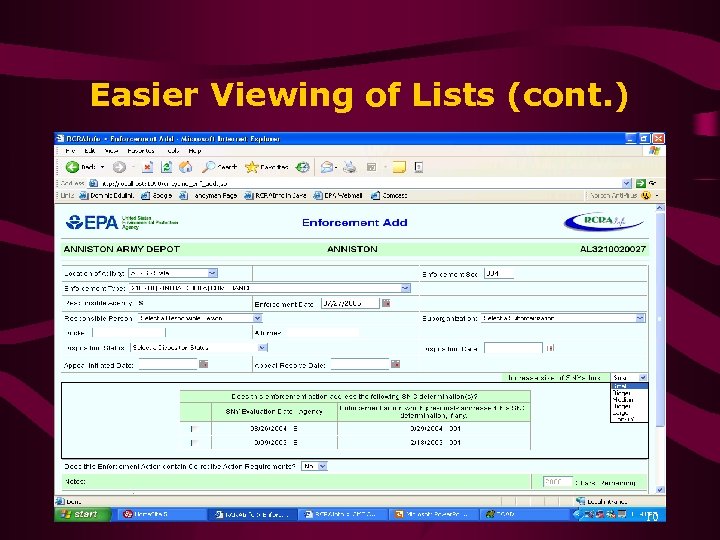This screenshot has width=720, height=540.
Task: Open the Favorites menu
Action: tap(141, 151)
